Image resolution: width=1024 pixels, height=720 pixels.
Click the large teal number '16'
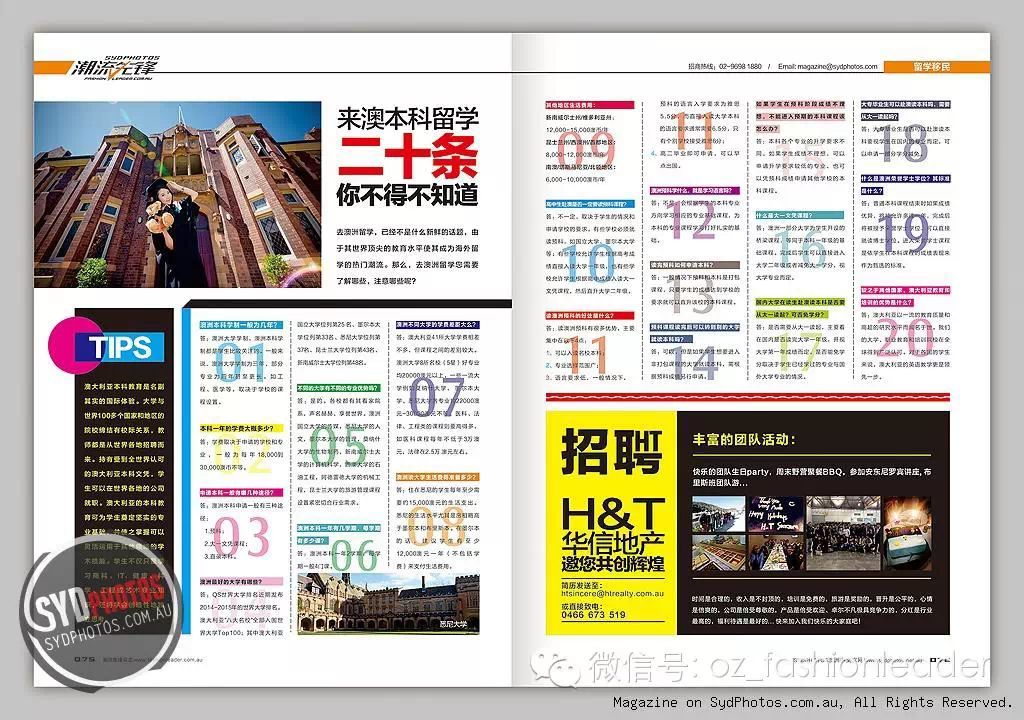(801, 247)
